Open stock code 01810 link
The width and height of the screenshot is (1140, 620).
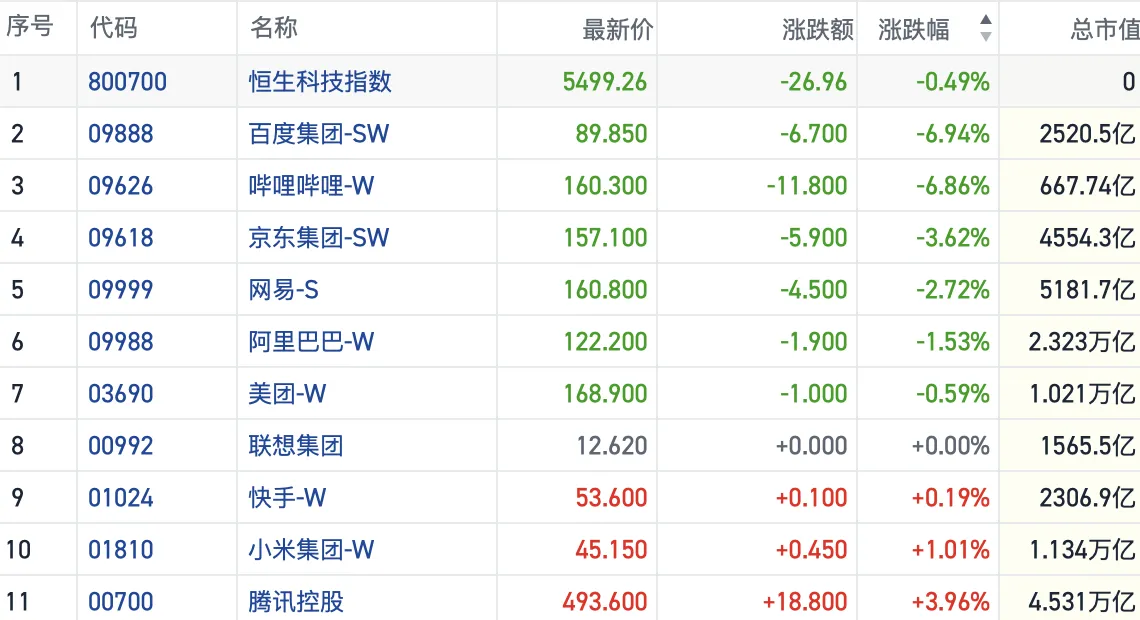pyautogui.click(x=121, y=549)
